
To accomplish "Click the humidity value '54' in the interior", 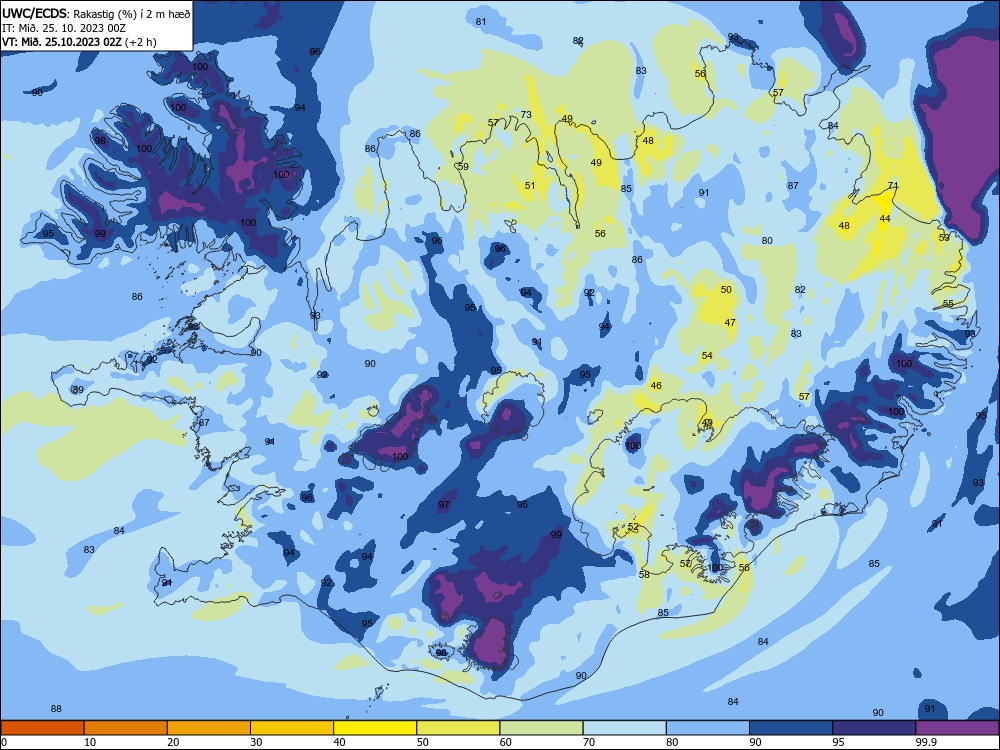I will [x=707, y=356].
